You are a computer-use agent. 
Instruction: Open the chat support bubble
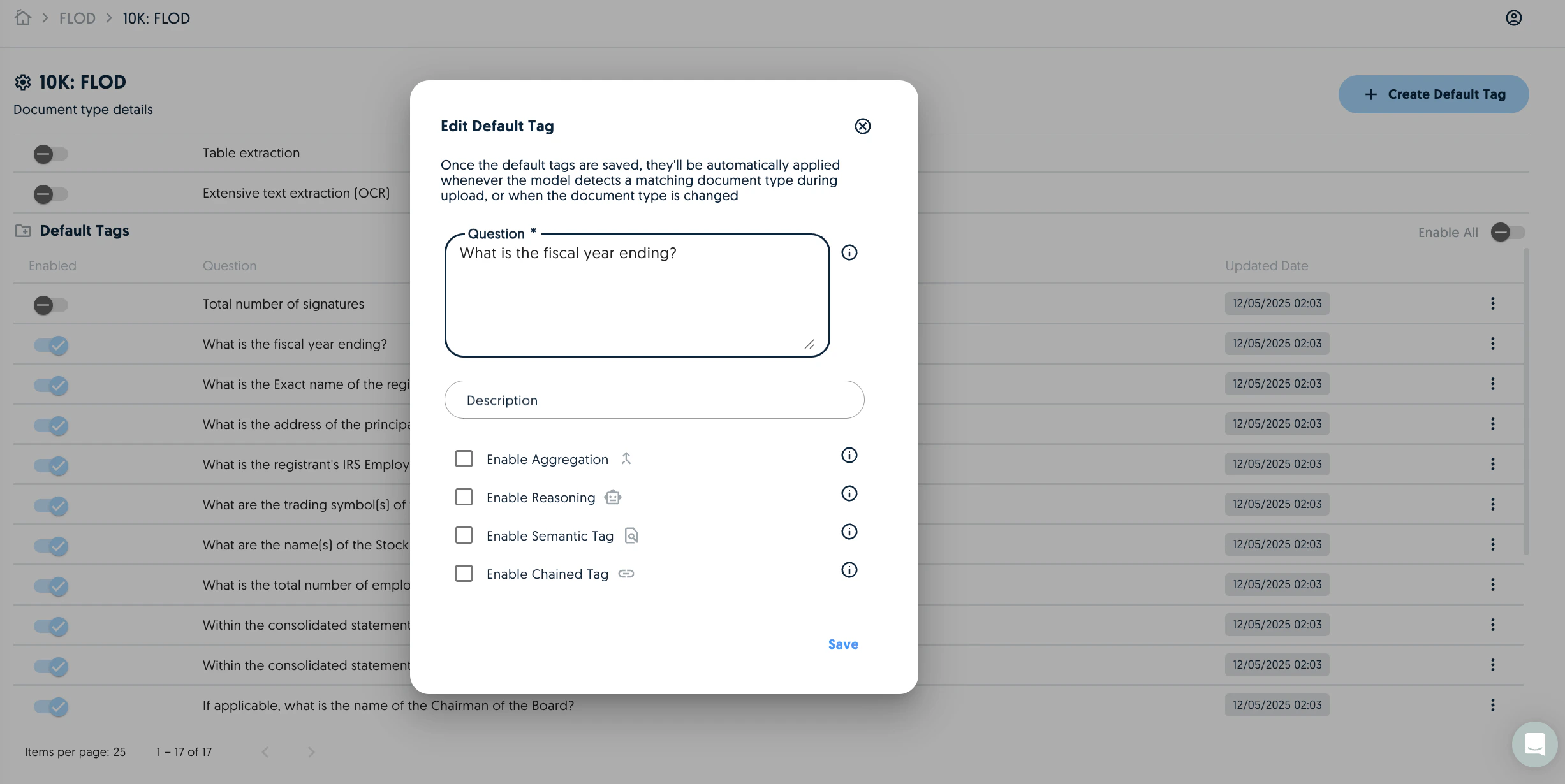pos(1534,744)
